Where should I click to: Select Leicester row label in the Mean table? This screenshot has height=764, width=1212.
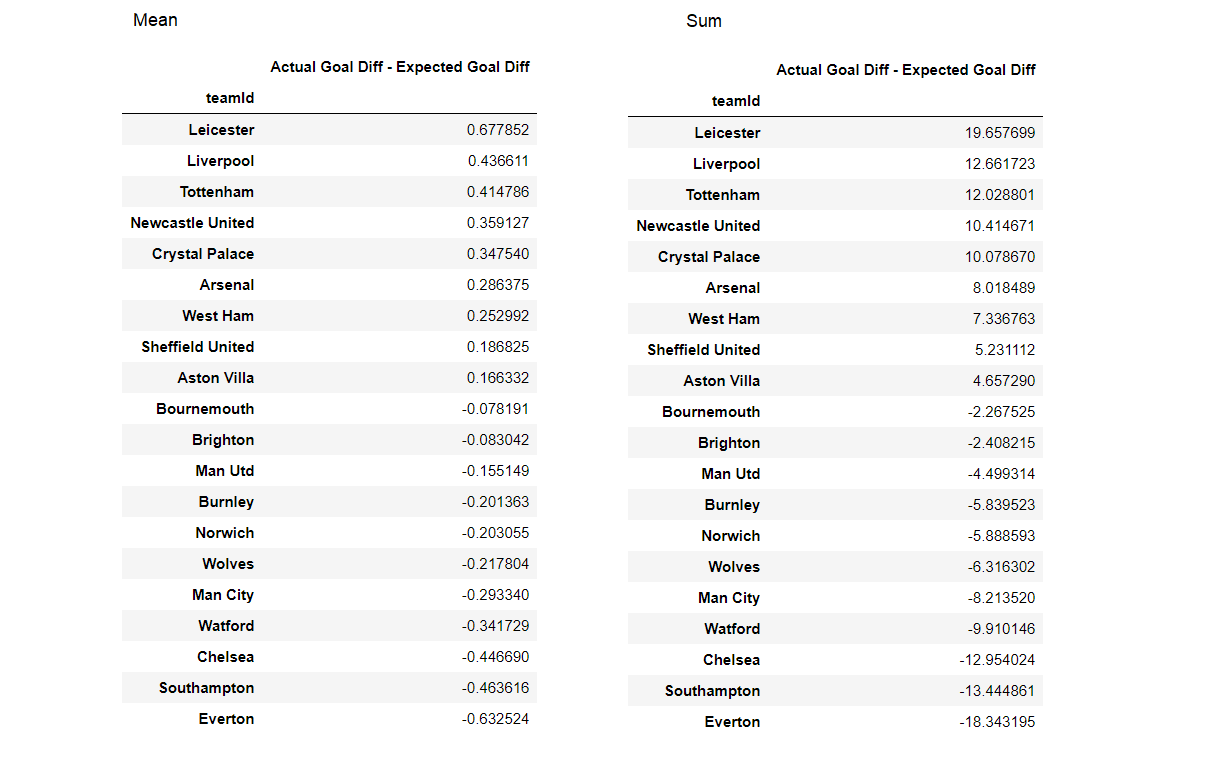(221, 130)
